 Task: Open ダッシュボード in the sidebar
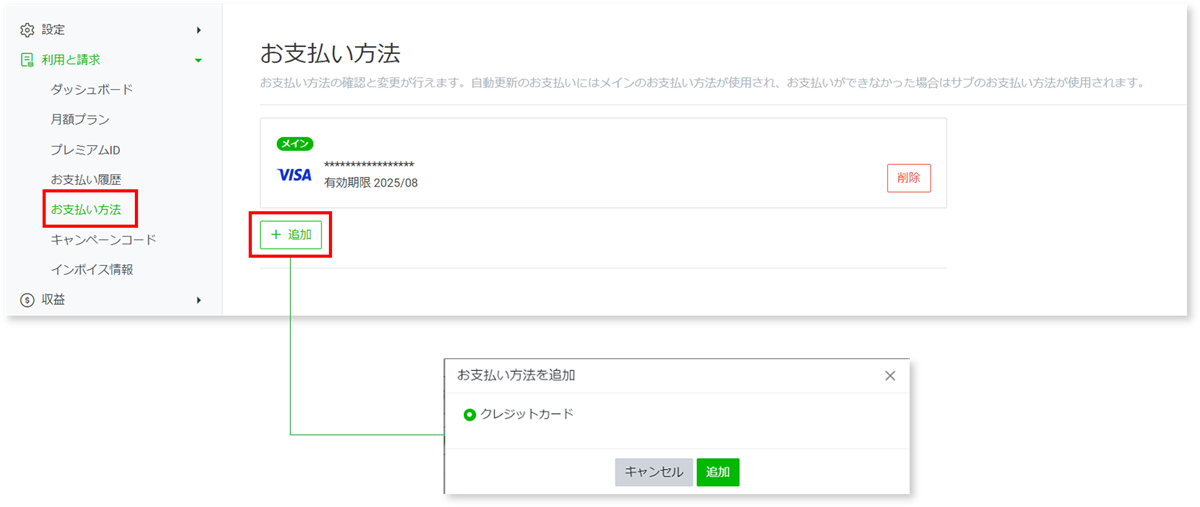[91, 90]
